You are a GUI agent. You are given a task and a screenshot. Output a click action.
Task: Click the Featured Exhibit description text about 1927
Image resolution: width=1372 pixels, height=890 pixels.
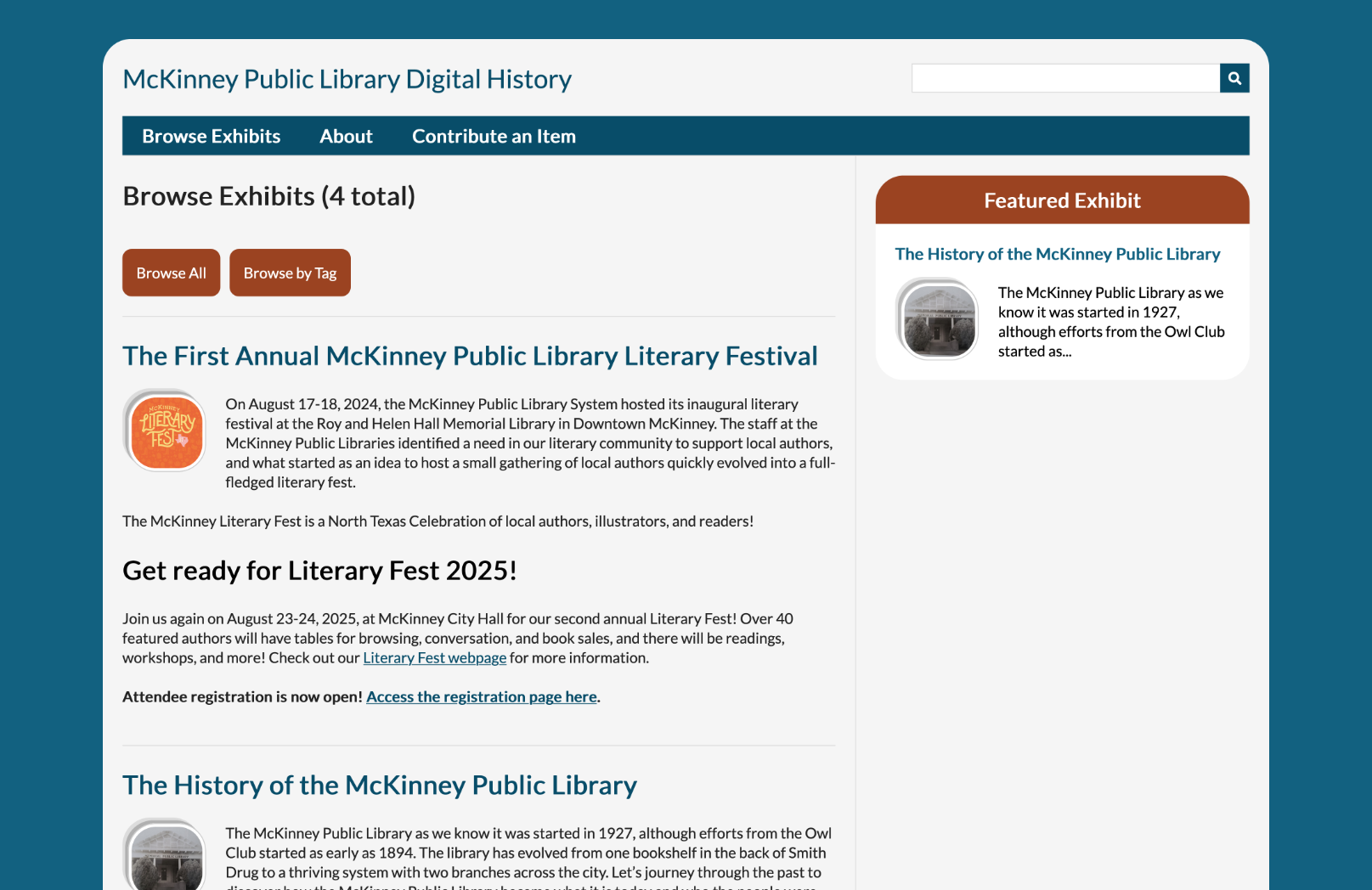(1110, 322)
